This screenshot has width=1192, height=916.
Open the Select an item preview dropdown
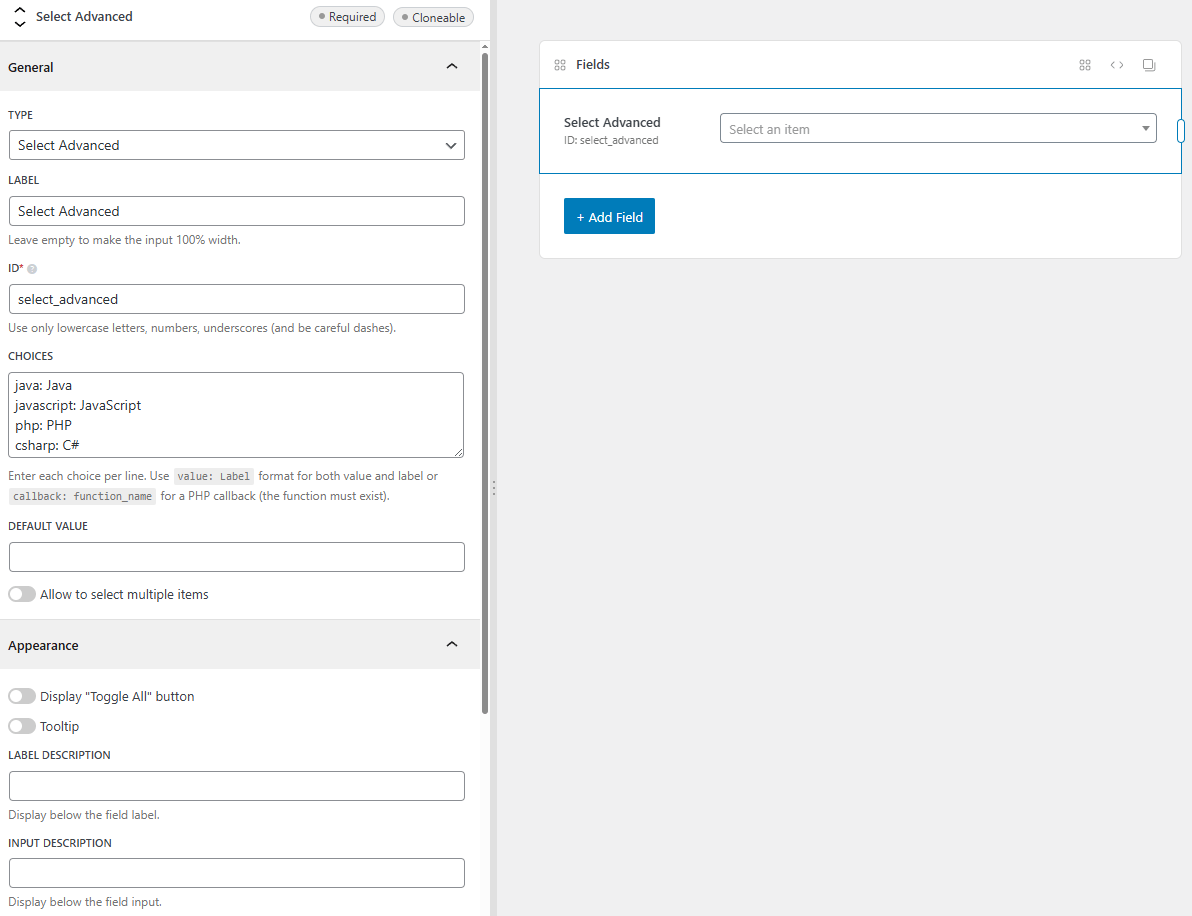tap(938, 128)
